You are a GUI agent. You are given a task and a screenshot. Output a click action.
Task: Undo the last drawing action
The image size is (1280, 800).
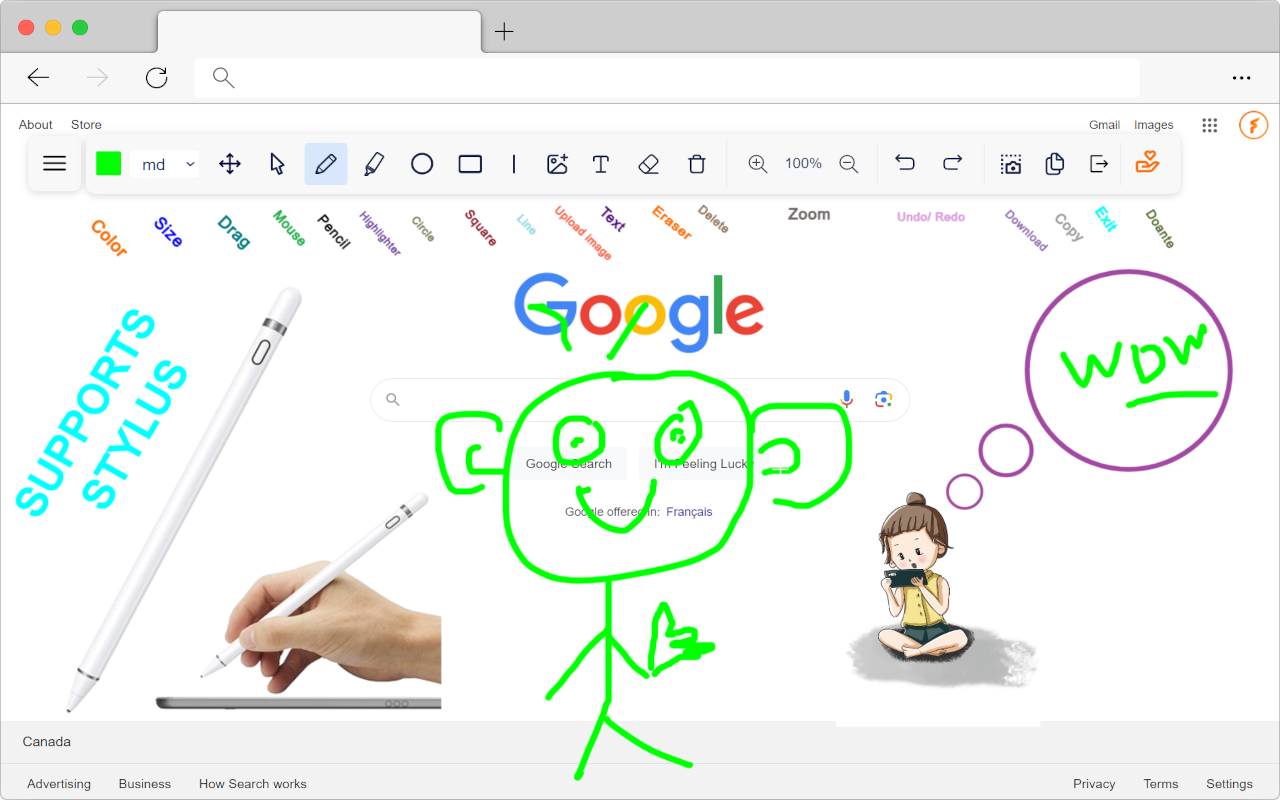click(905, 163)
